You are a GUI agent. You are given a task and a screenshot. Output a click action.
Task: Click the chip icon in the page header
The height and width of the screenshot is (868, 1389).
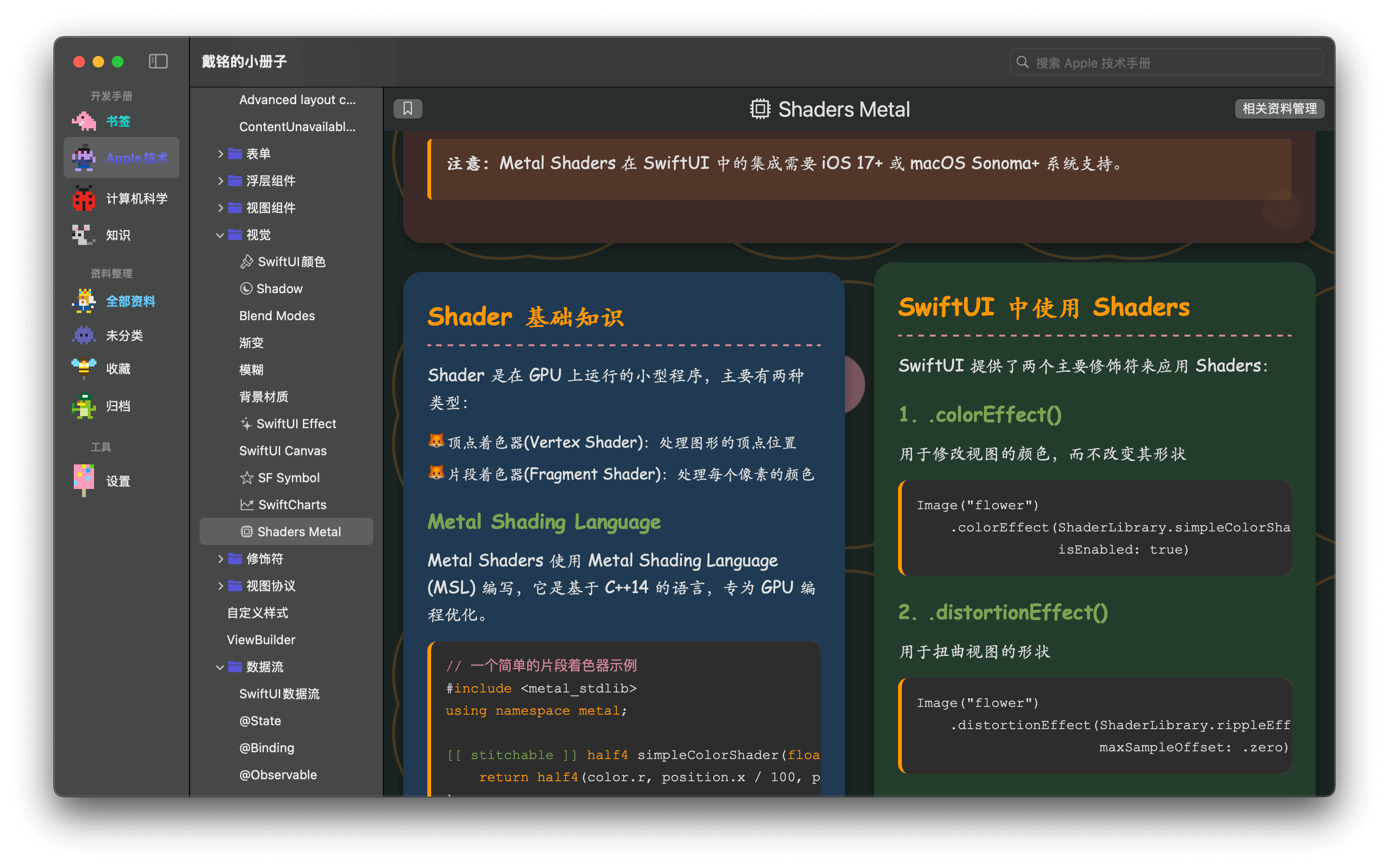[760, 109]
